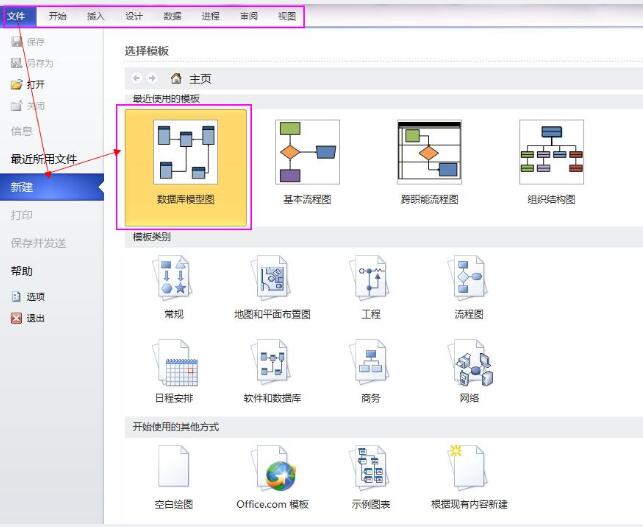This screenshot has width=643, height=527.
Task: Switch to the 审阅 ribbon tab
Action: (249, 16)
